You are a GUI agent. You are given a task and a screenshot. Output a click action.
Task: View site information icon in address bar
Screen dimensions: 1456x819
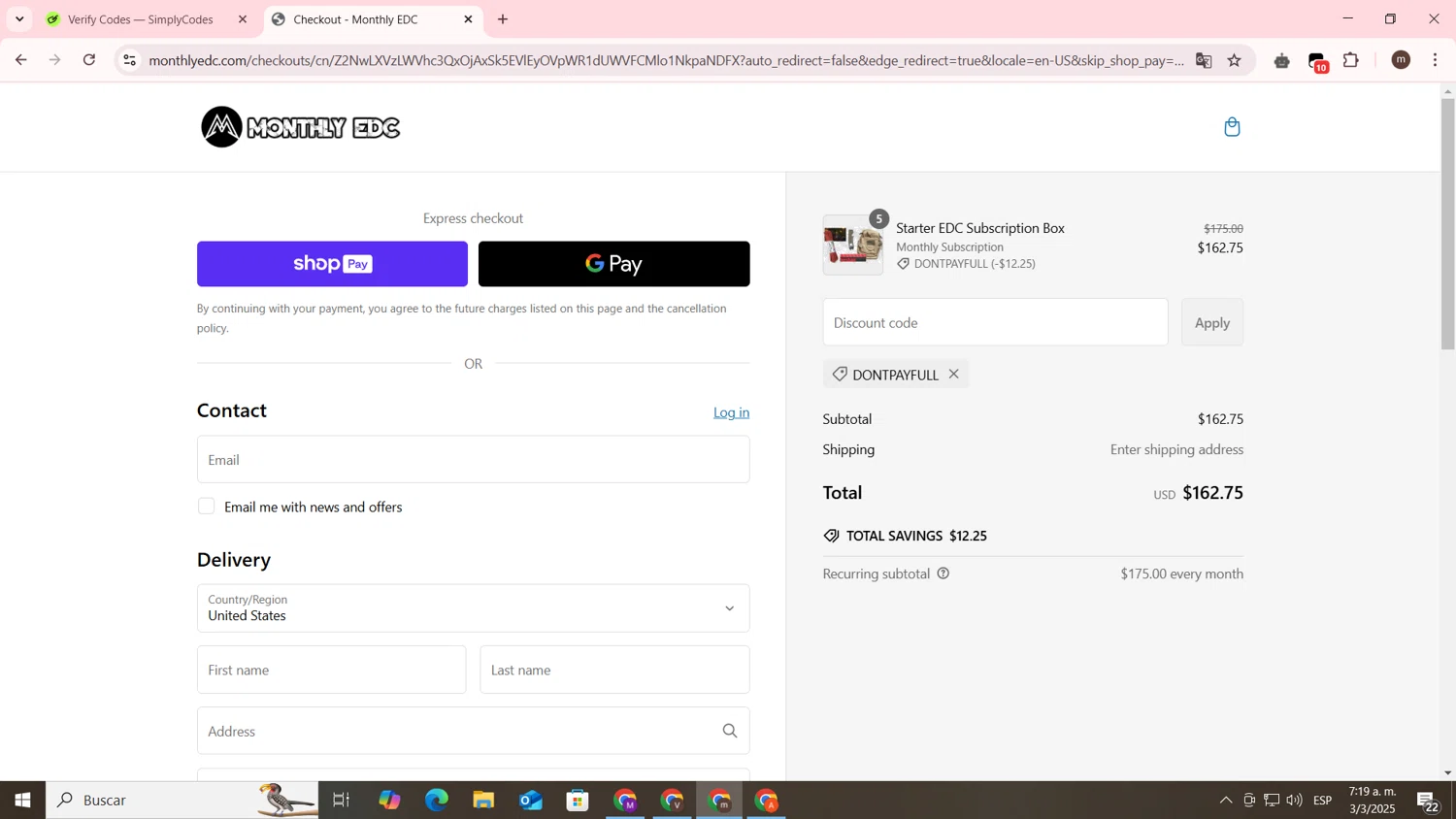click(129, 60)
